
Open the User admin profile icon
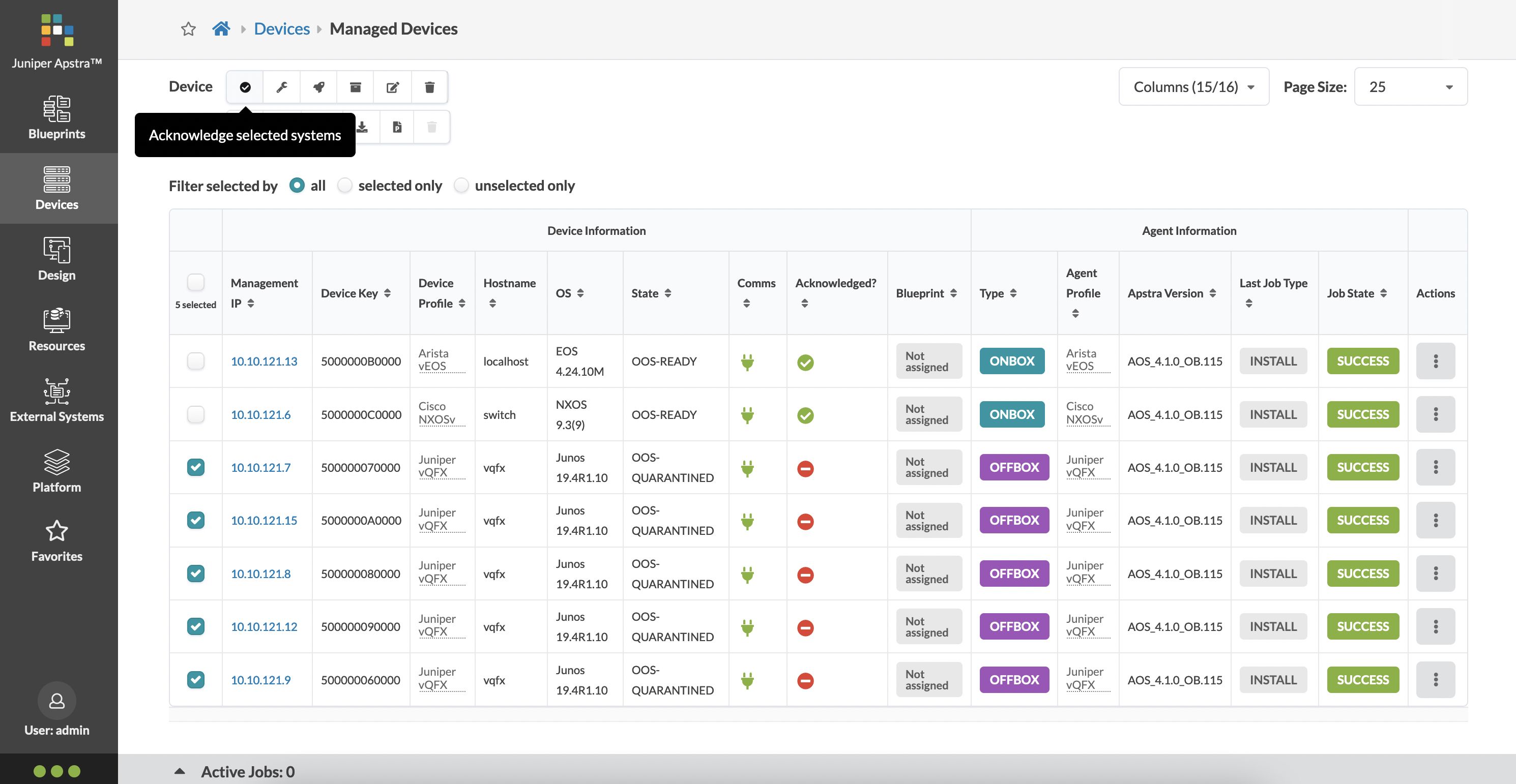coord(57,701)
